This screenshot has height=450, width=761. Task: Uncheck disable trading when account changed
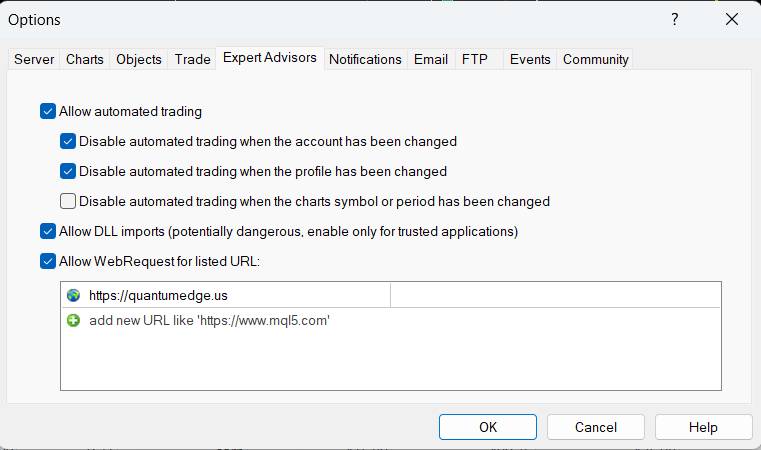pyautogui.click(x=68, y=142)
